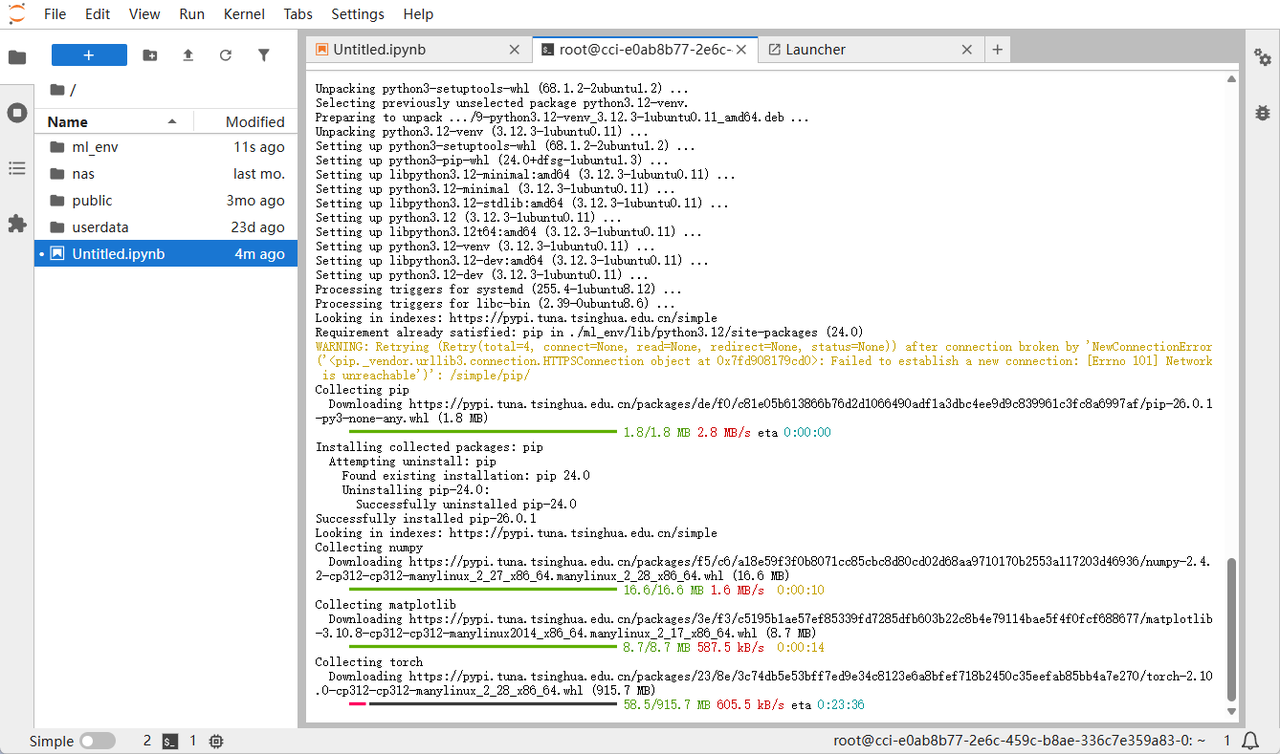Click the root folder breadcrumb icon
Screen dimensions: 1280x754
pos(57,90)
